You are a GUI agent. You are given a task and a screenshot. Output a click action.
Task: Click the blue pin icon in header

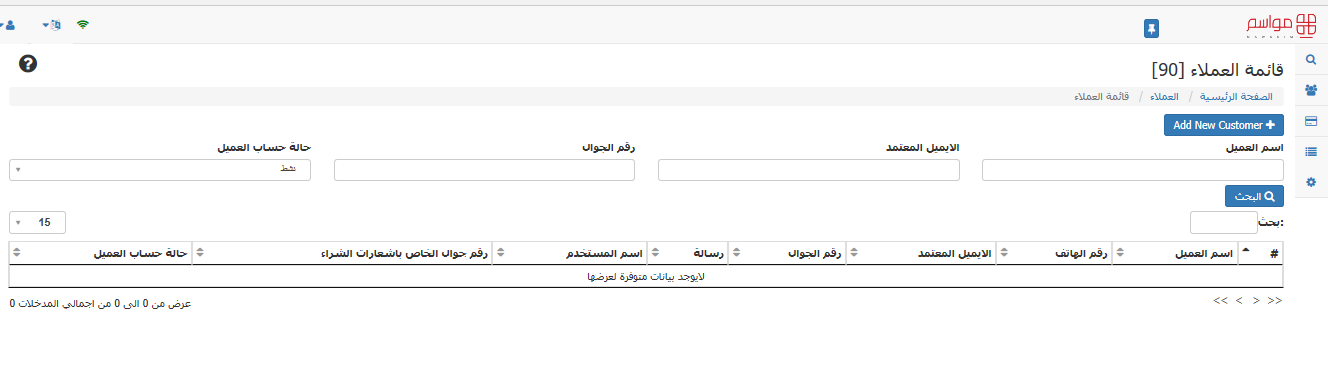pyautogui.click(x=1151, y=28)
